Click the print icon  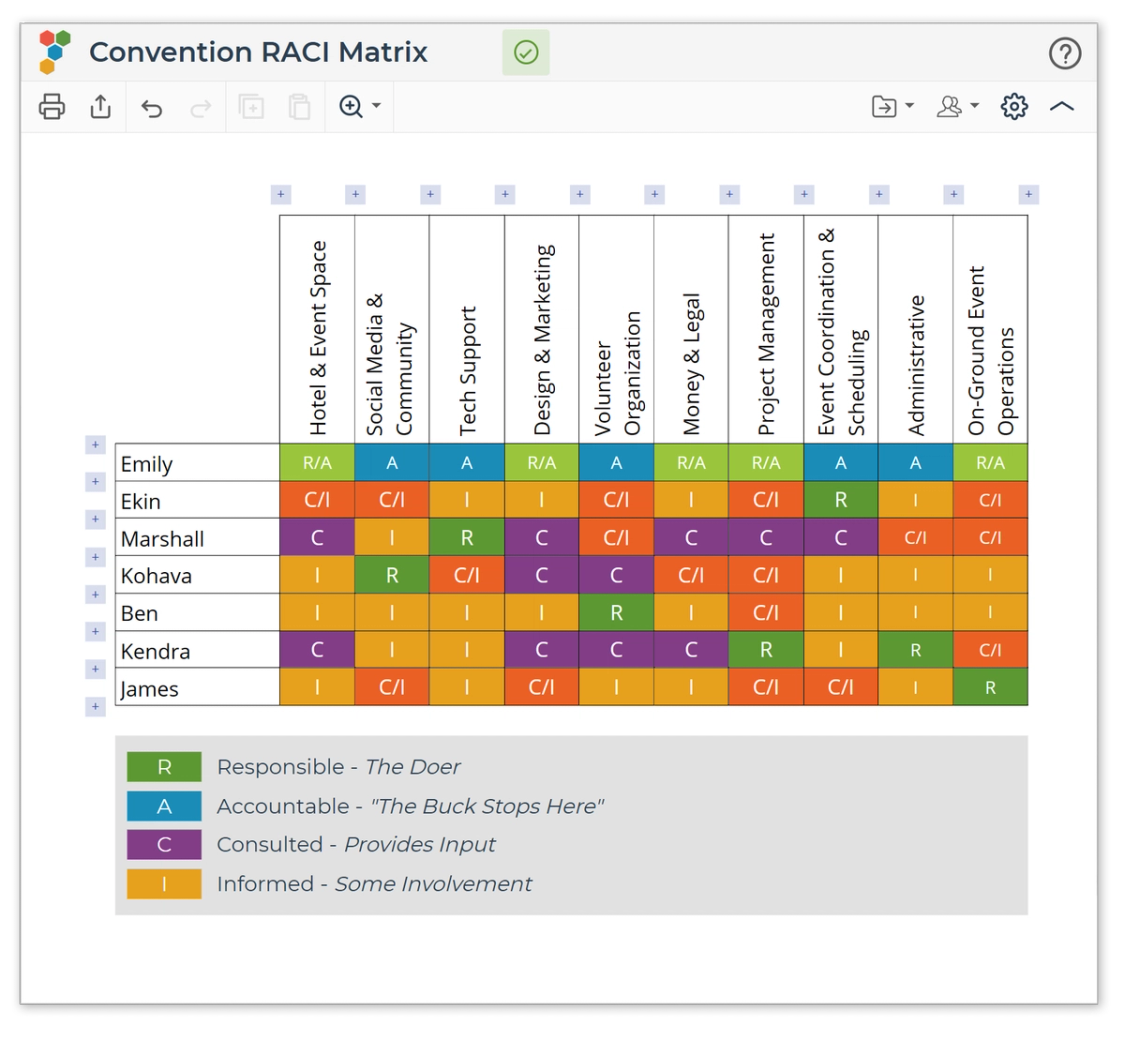click(x=52, y=107)
